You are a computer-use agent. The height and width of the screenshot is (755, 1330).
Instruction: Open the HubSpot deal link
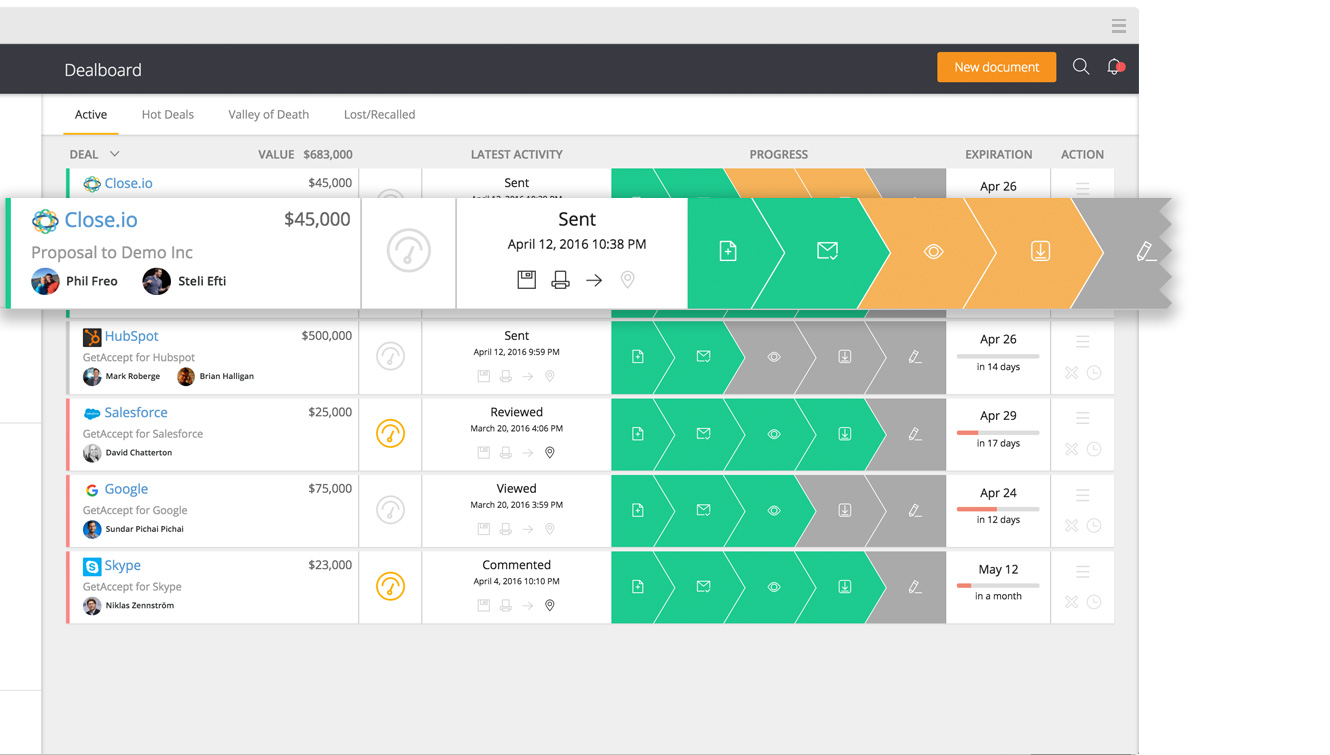pos(131,336)
